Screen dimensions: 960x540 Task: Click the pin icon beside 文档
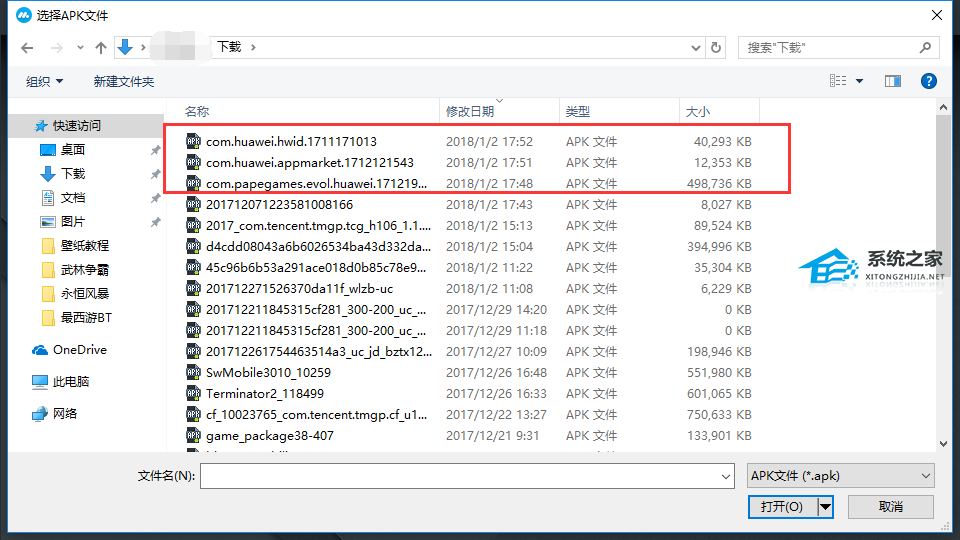pos(156,198)
